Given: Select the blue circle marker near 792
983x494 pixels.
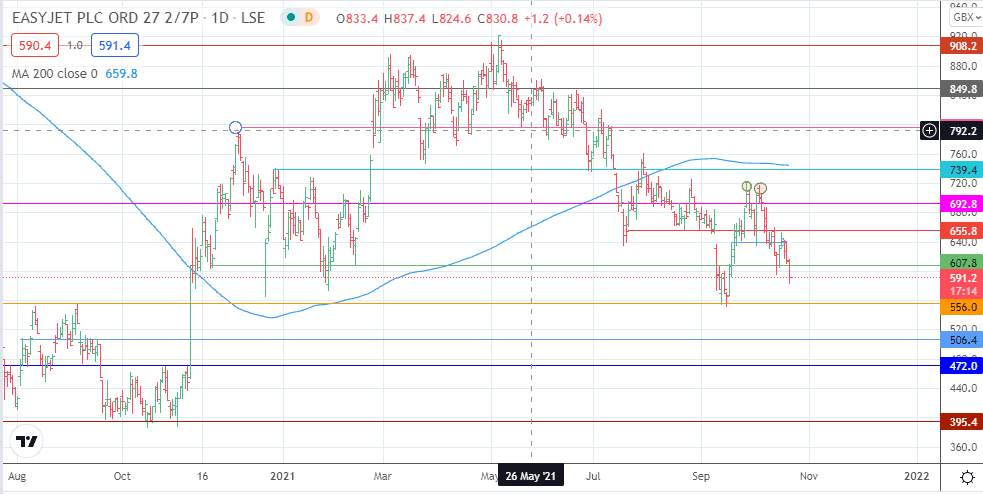Looking at the screenshot, I should pos(235,127).
